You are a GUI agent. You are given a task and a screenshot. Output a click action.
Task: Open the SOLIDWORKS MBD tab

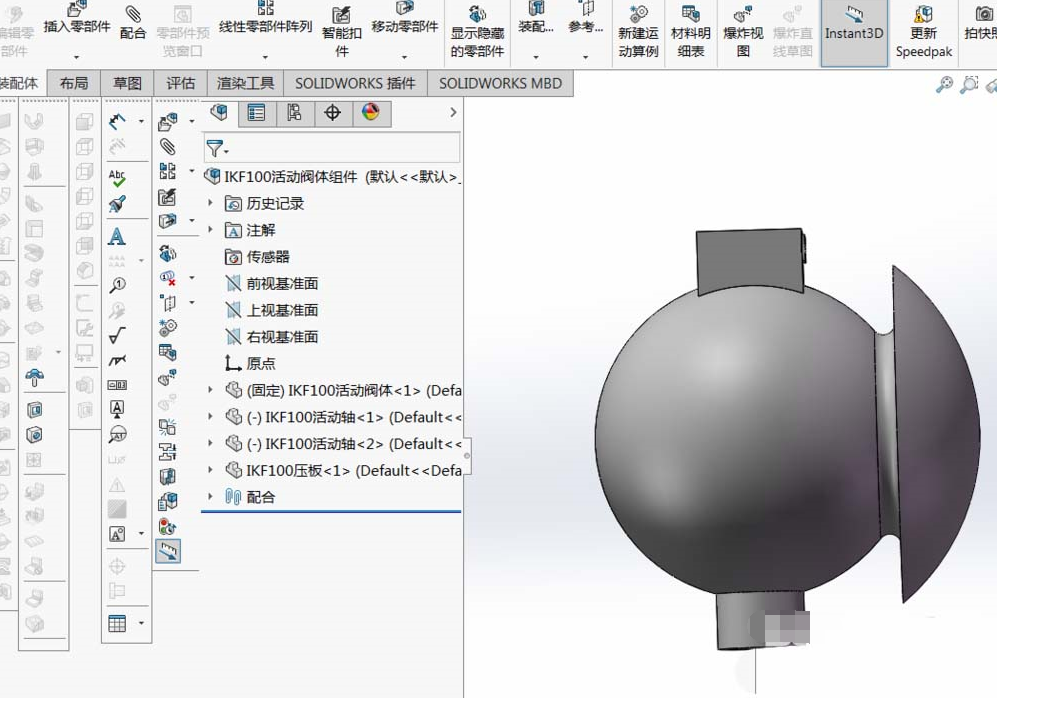tap(500, 83)
